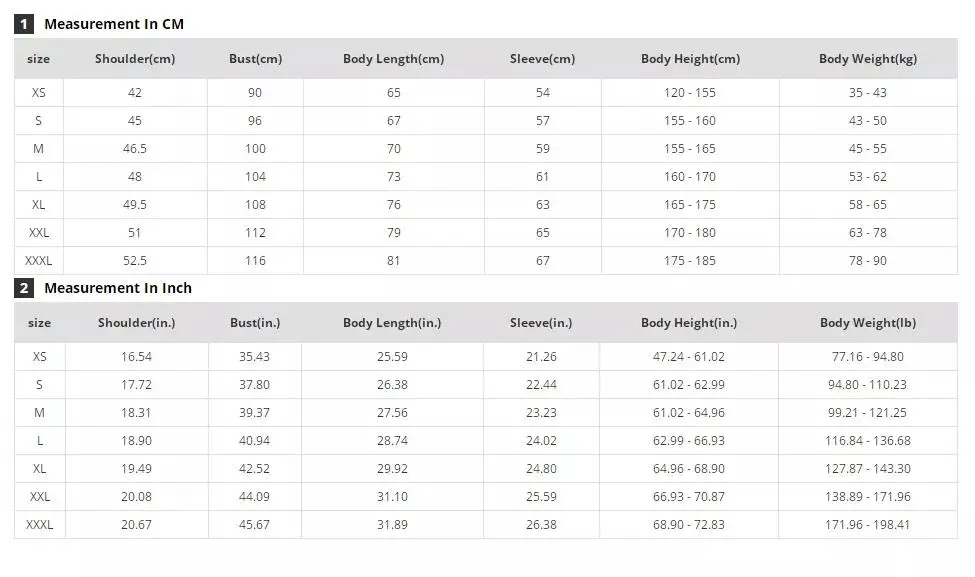This screenshot has width=975, height=577.
Task: Click the 46.5 shoulder value cell
Action: click(135, 149)
